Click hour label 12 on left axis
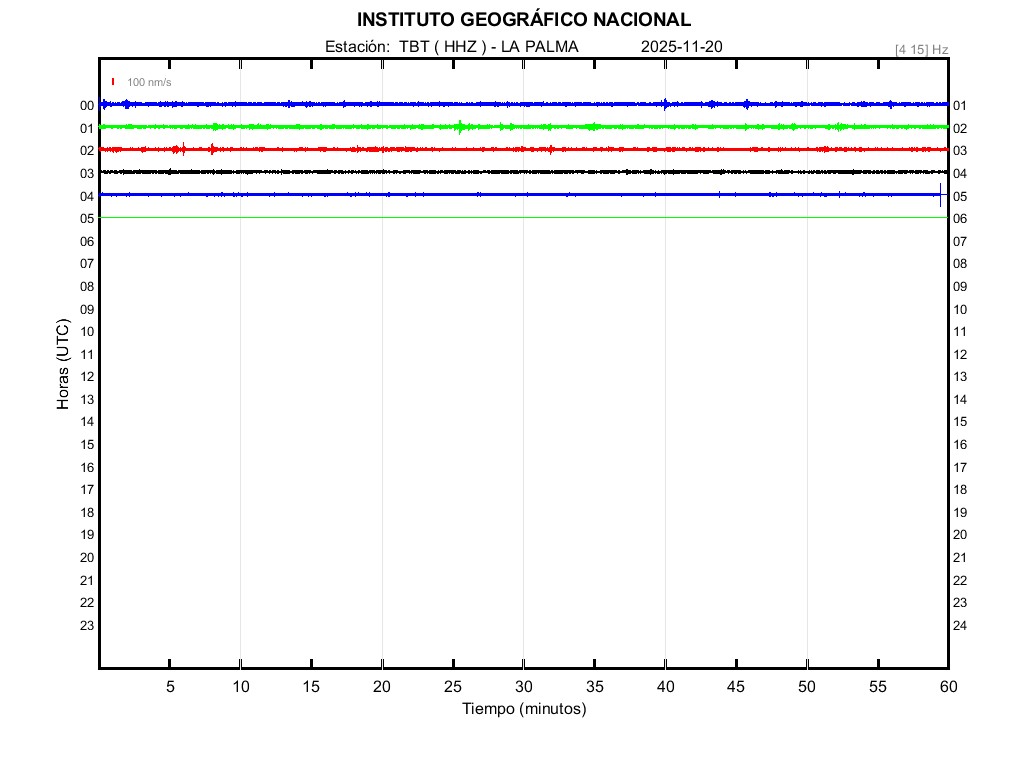The height and width of the screenshot is (768, 1024). click(87, 377)
